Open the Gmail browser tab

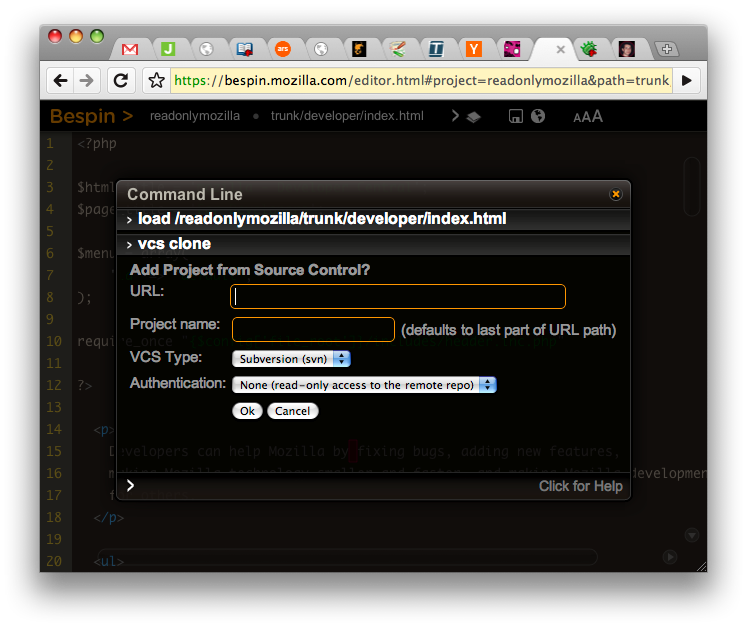click(130, 49)
